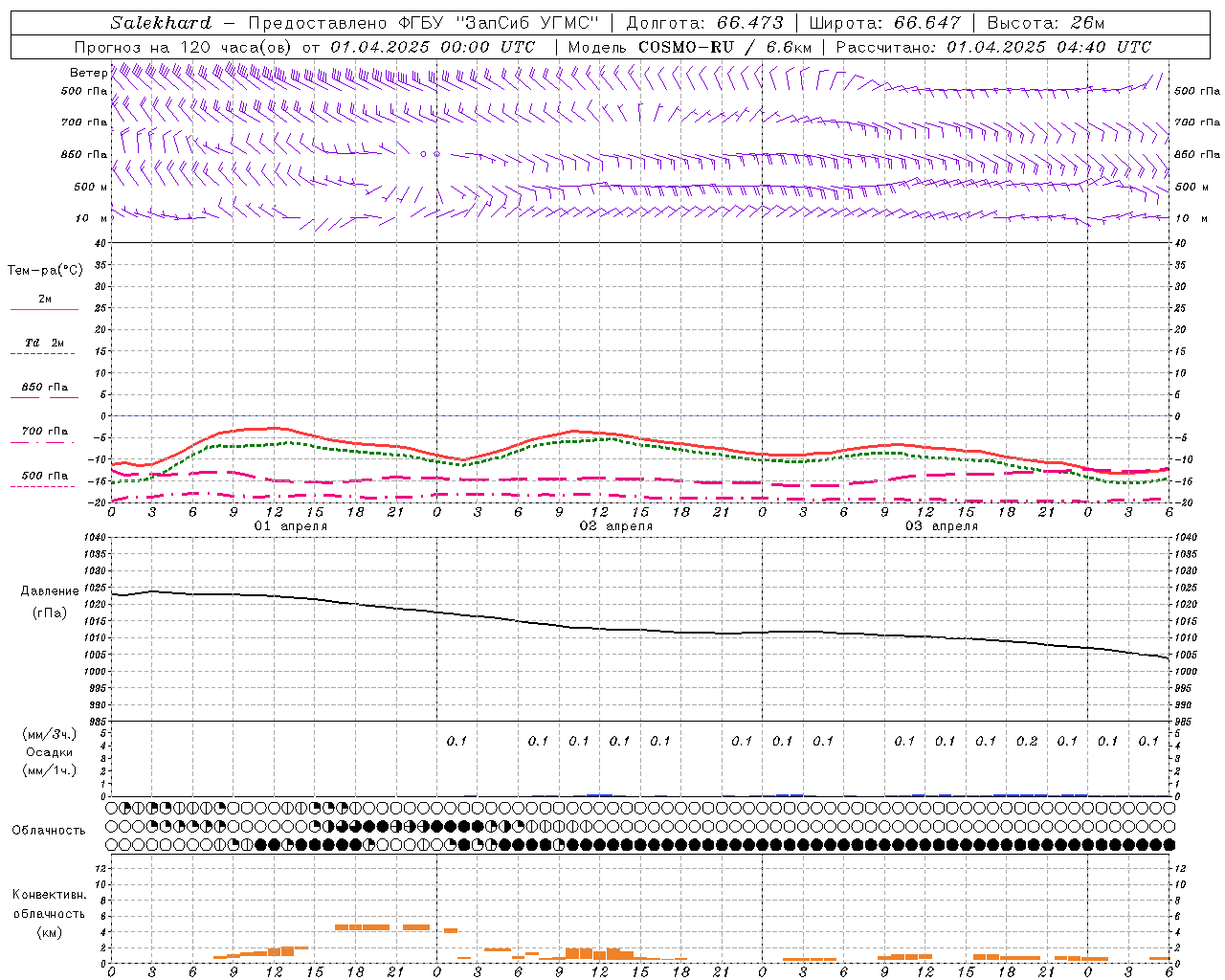Click the Salekhard station title

click(x=161, y=23)
